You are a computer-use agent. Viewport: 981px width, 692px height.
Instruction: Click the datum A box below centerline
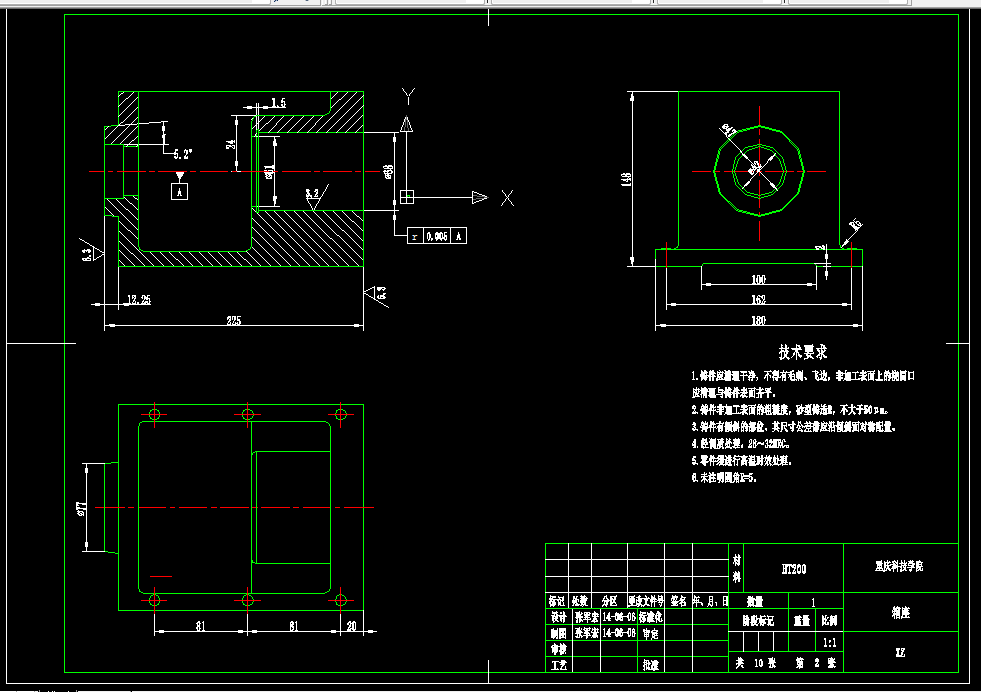pyautogui.click(x=180, y=191)
